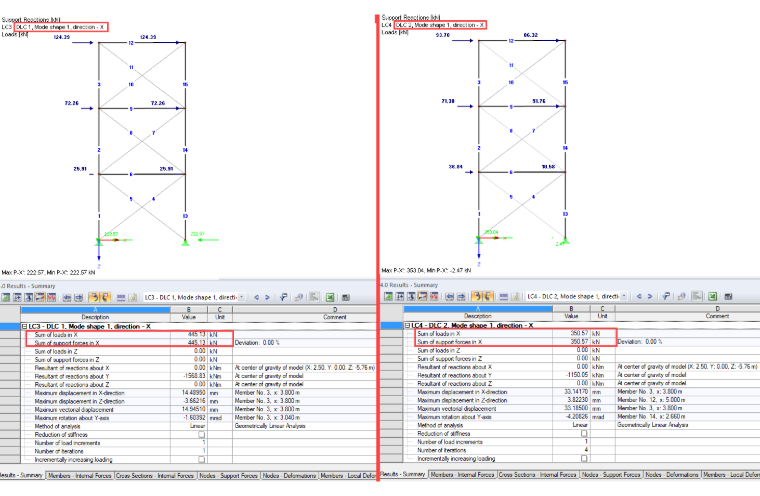Click boxed left-arrow icon in LC4 results toolbar
Screen dimensions: 760x496
coord(450,296)
